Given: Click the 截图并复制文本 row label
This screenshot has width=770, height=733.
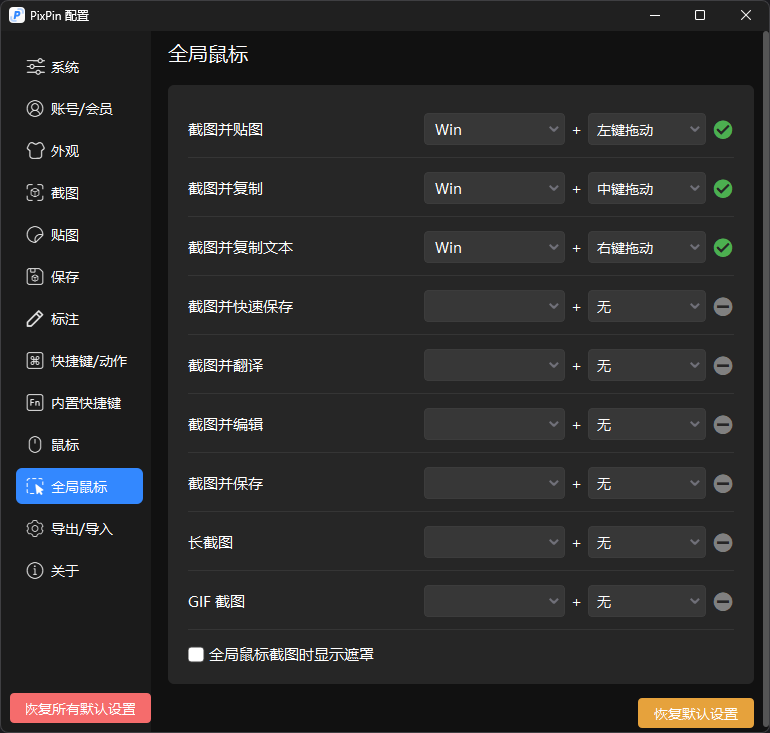Looking at the screenshot, I should point(241,247).
